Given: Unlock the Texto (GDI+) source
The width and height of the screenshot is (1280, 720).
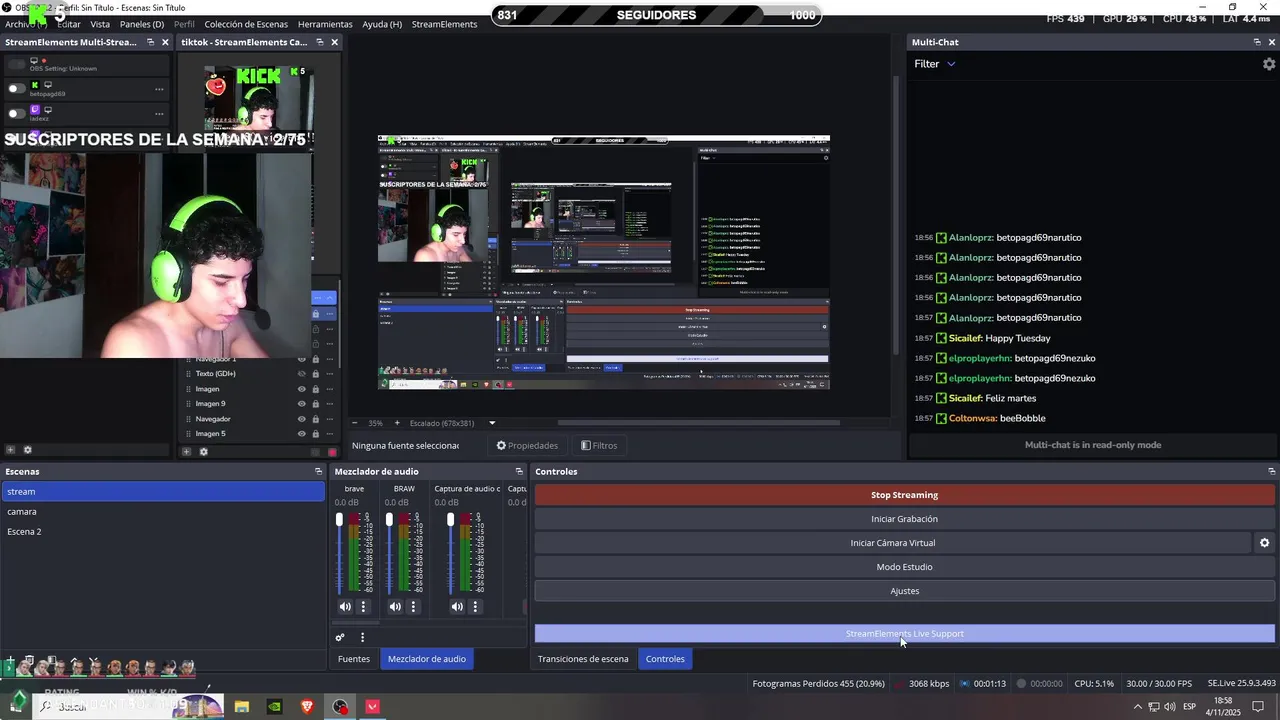Looking at the screenshot, I should (316, 374).
